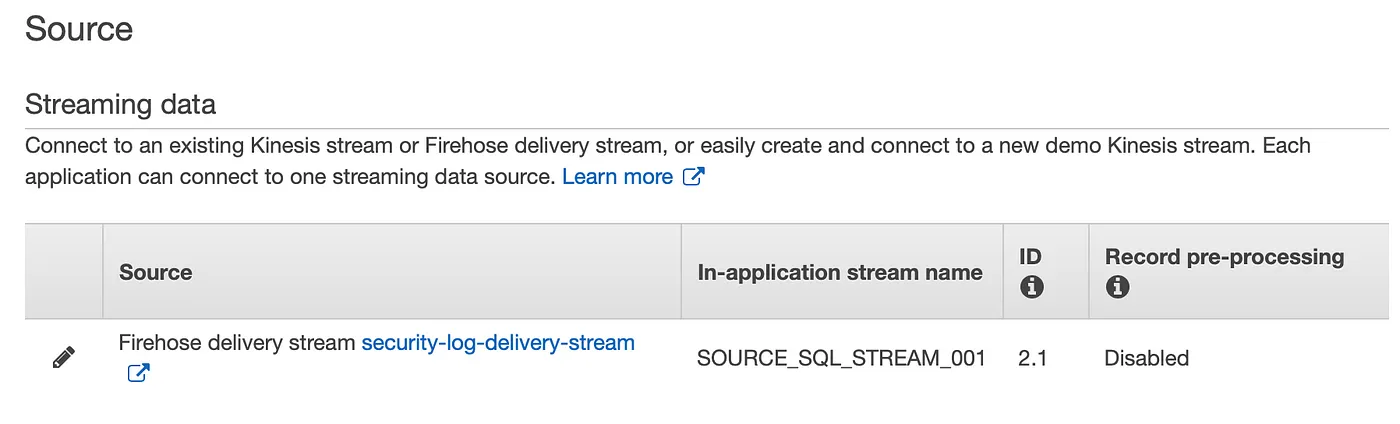Select the ID column header label
1400x424 pixels.
(1030, 257)
